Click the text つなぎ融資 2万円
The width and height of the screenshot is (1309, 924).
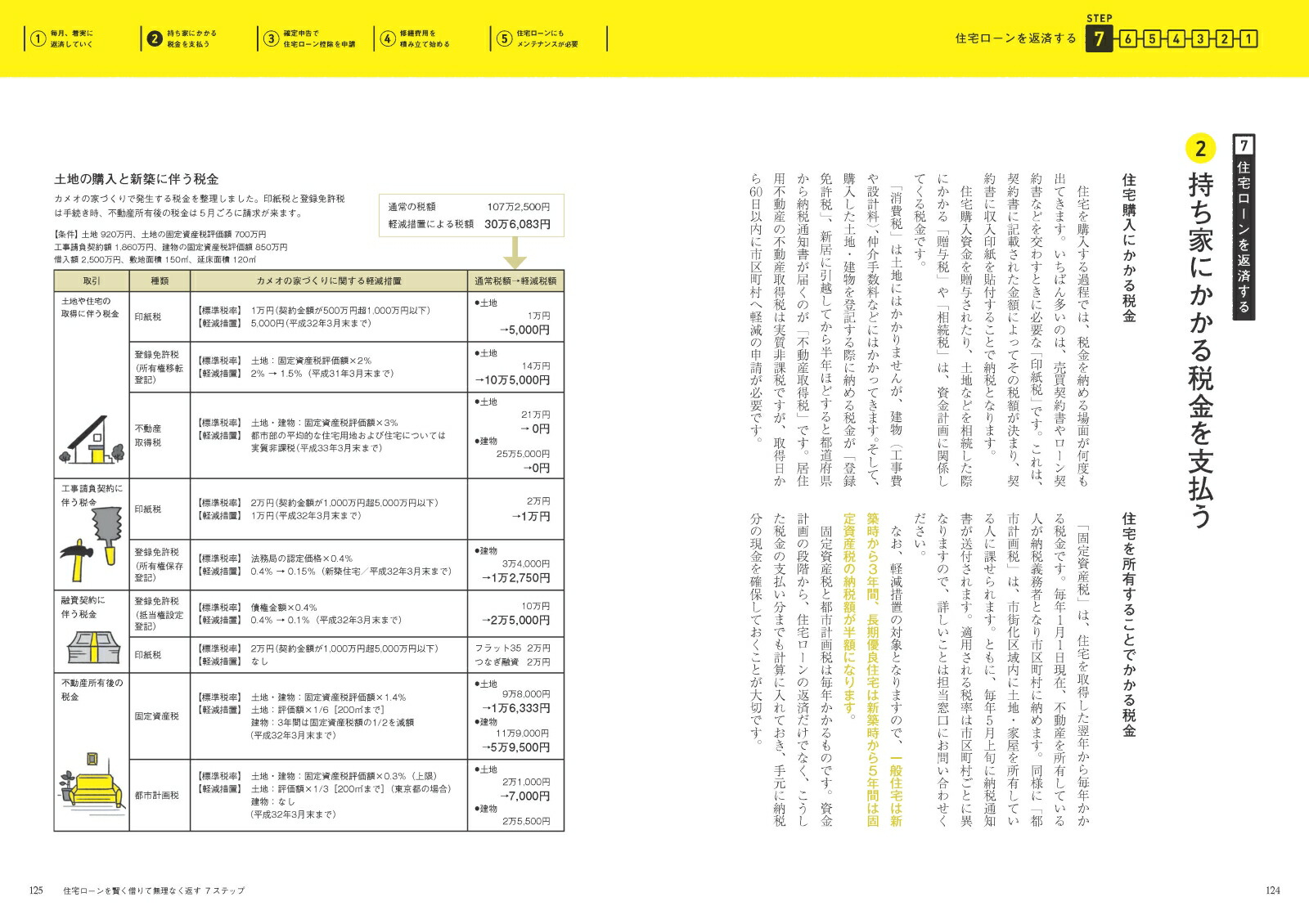(512, 662)
